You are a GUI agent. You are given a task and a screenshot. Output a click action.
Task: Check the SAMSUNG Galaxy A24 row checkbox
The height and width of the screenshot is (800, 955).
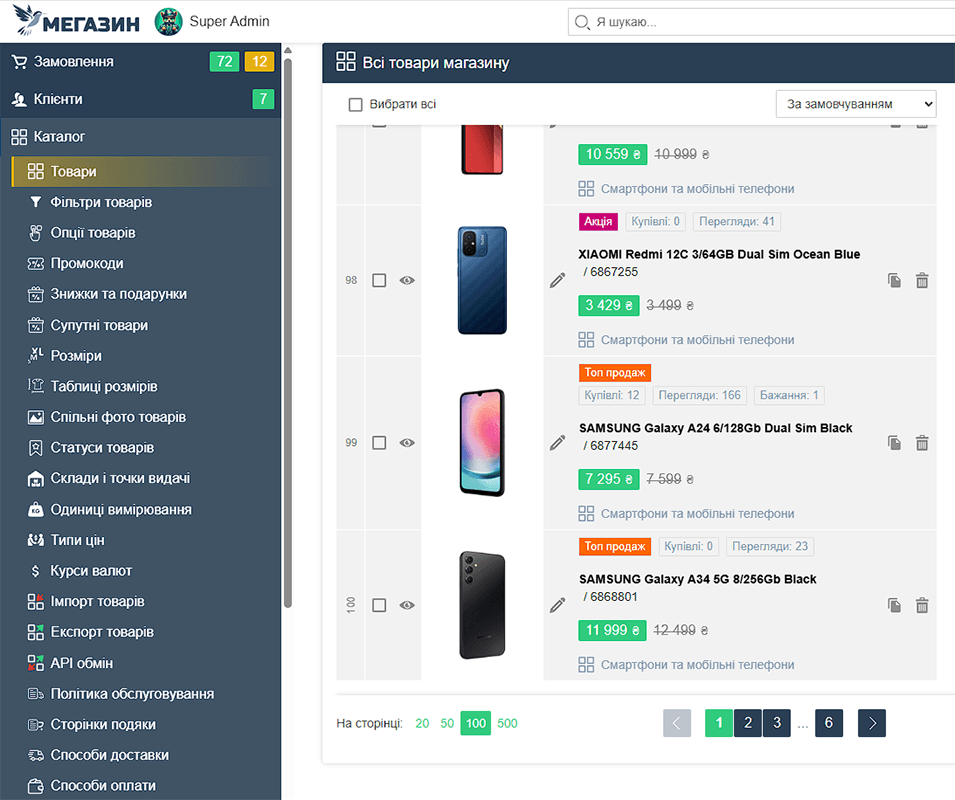click(379, 443)
